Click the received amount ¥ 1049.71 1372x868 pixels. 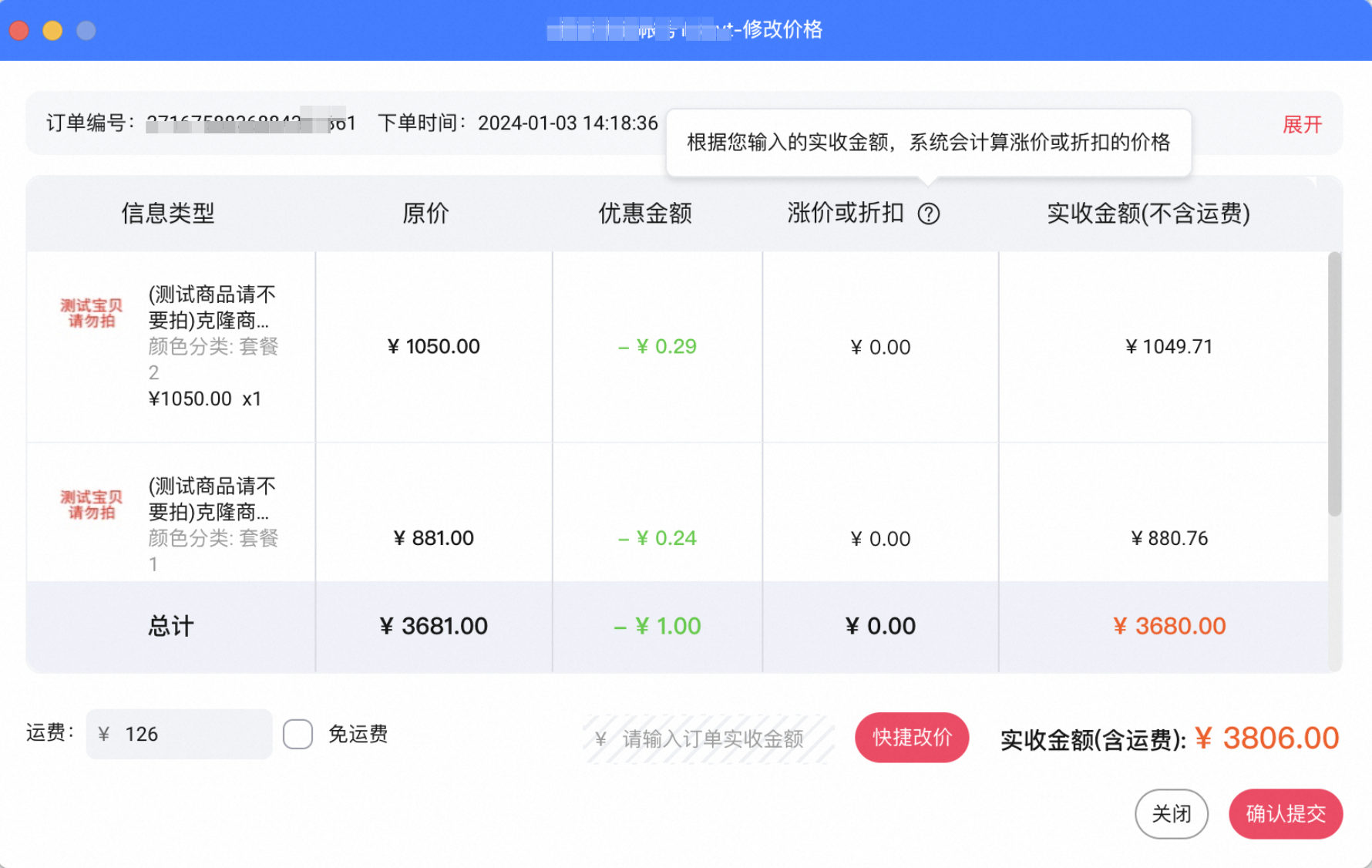(1169, 347)
